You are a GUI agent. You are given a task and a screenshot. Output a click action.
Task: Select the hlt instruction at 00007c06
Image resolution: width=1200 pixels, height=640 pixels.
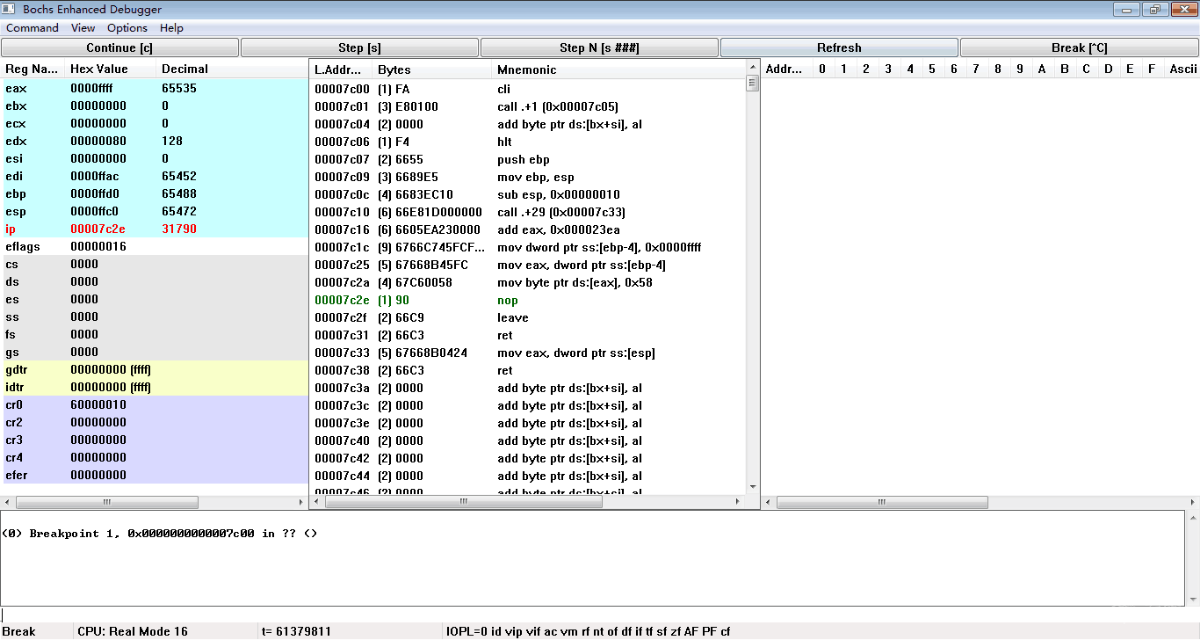(528, 142)
